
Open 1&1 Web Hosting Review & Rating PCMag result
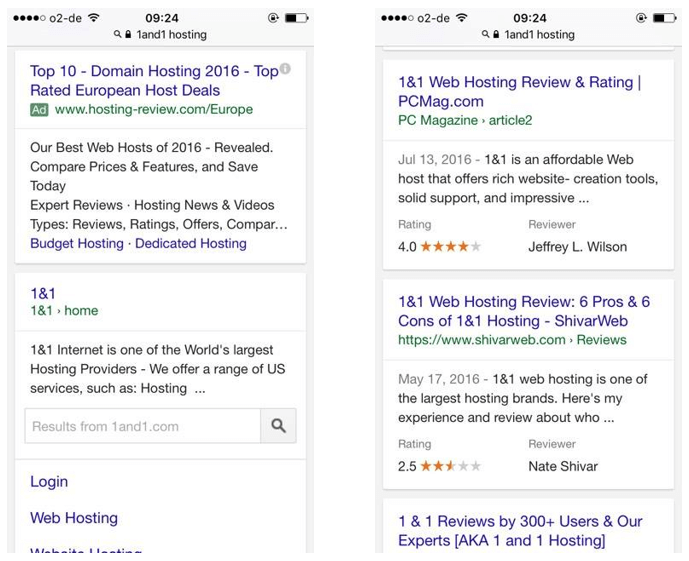(519, 91)
